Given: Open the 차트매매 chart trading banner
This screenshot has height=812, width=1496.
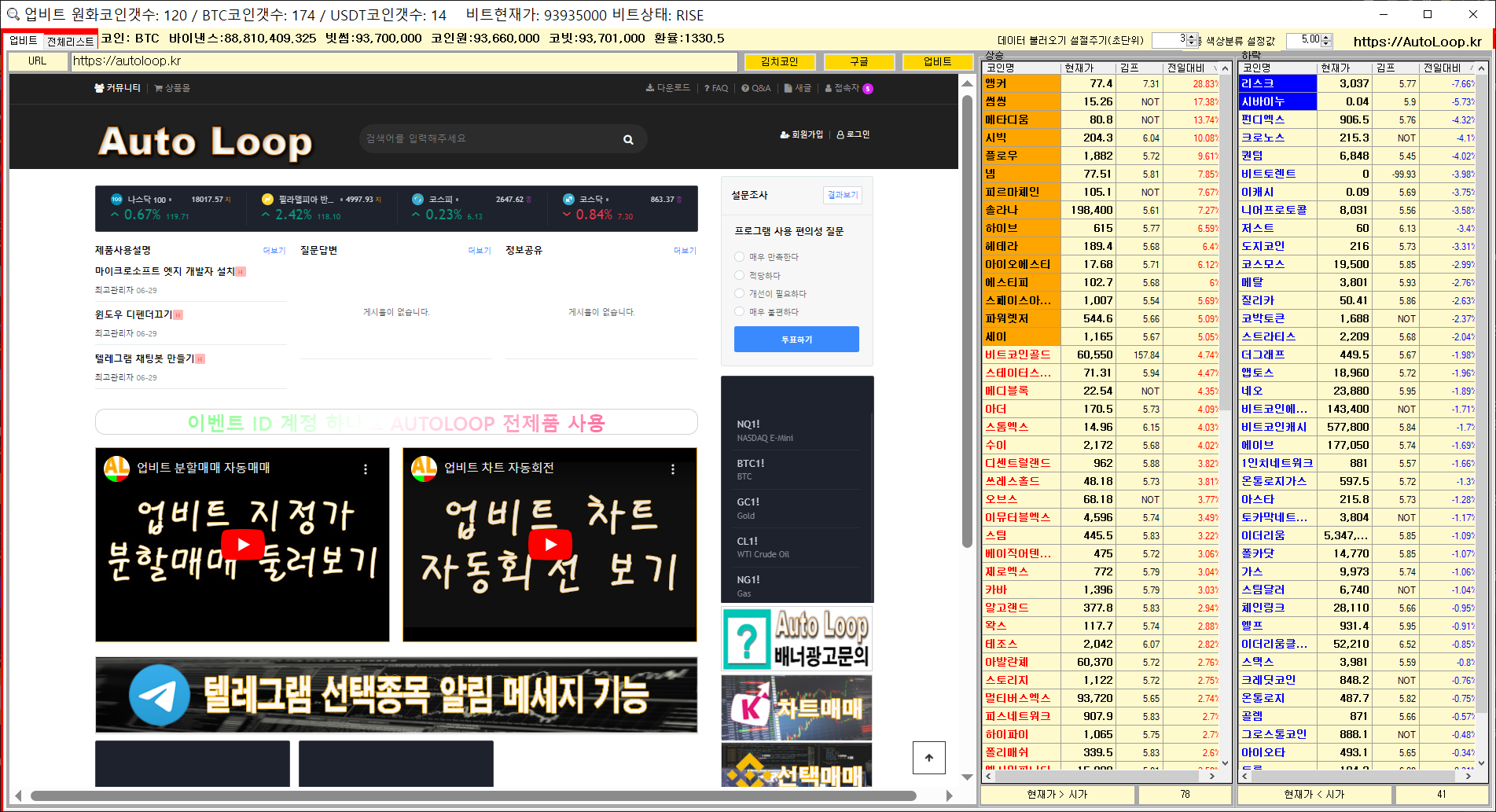Looking at the screenshot, I should click(796, 707).
